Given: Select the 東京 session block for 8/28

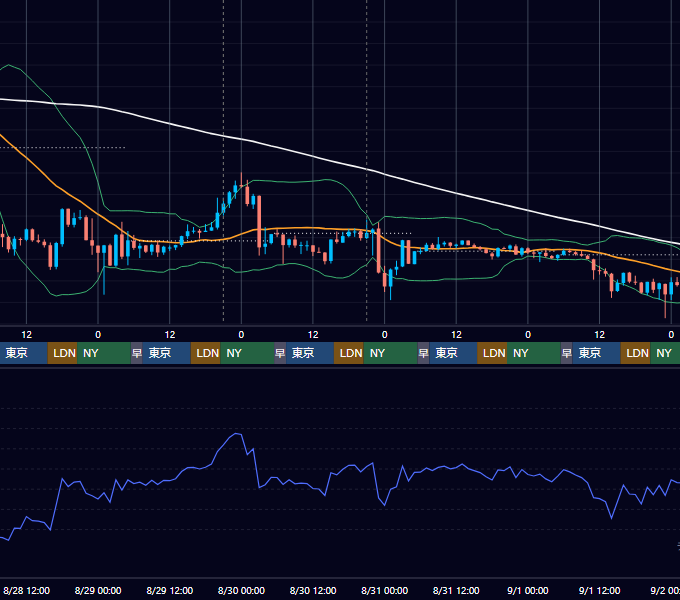Looking at the screenshot, I should [x=23, y=353].
